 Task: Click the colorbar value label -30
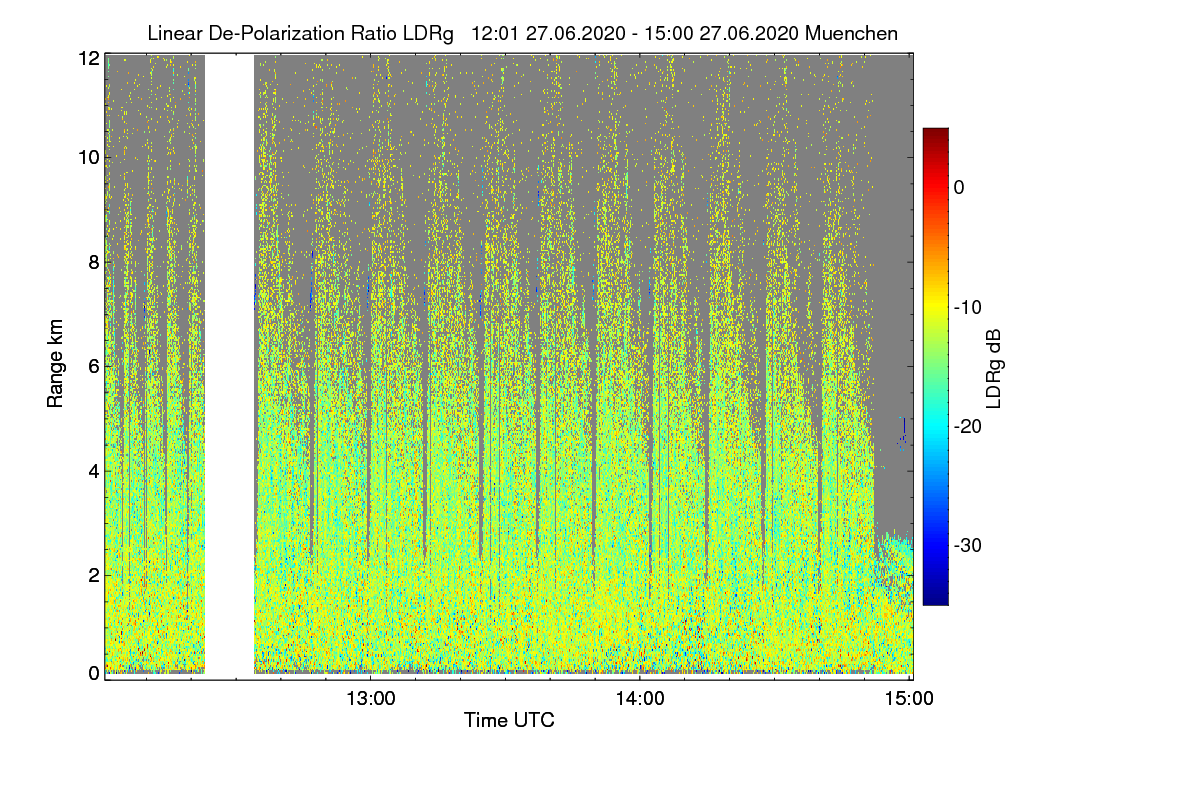coord(967,546)
